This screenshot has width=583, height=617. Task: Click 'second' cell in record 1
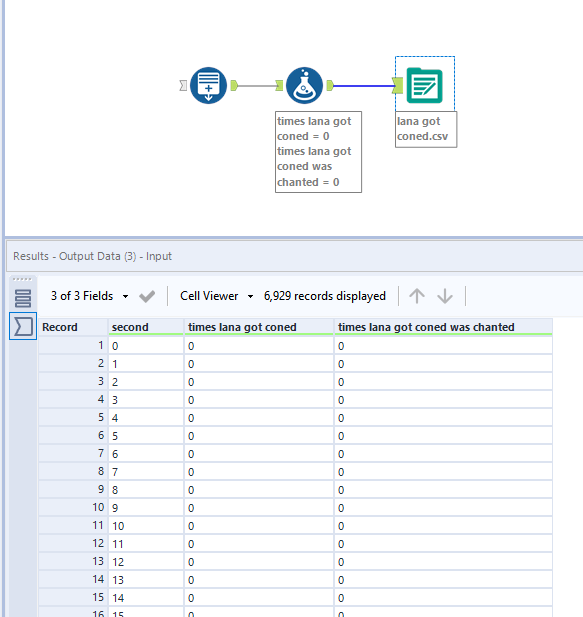146,345
